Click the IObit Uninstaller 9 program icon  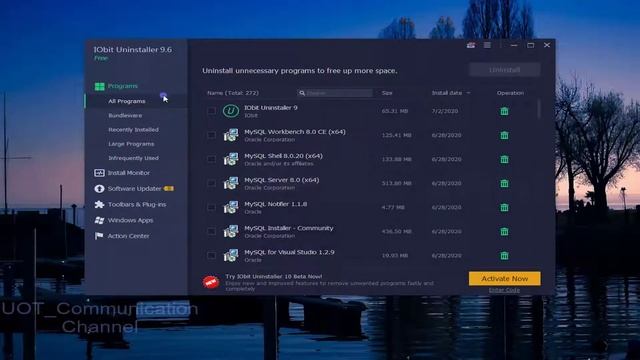pos(231,111)
